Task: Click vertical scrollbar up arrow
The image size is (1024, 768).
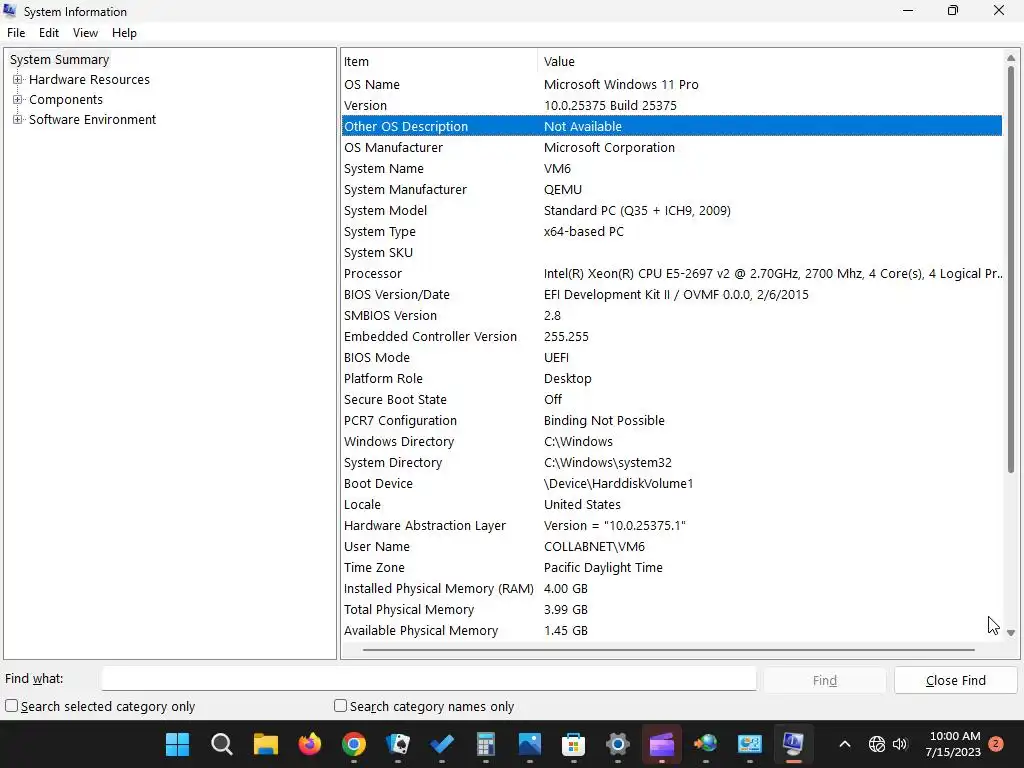Action: click(x=1011, y=58)
